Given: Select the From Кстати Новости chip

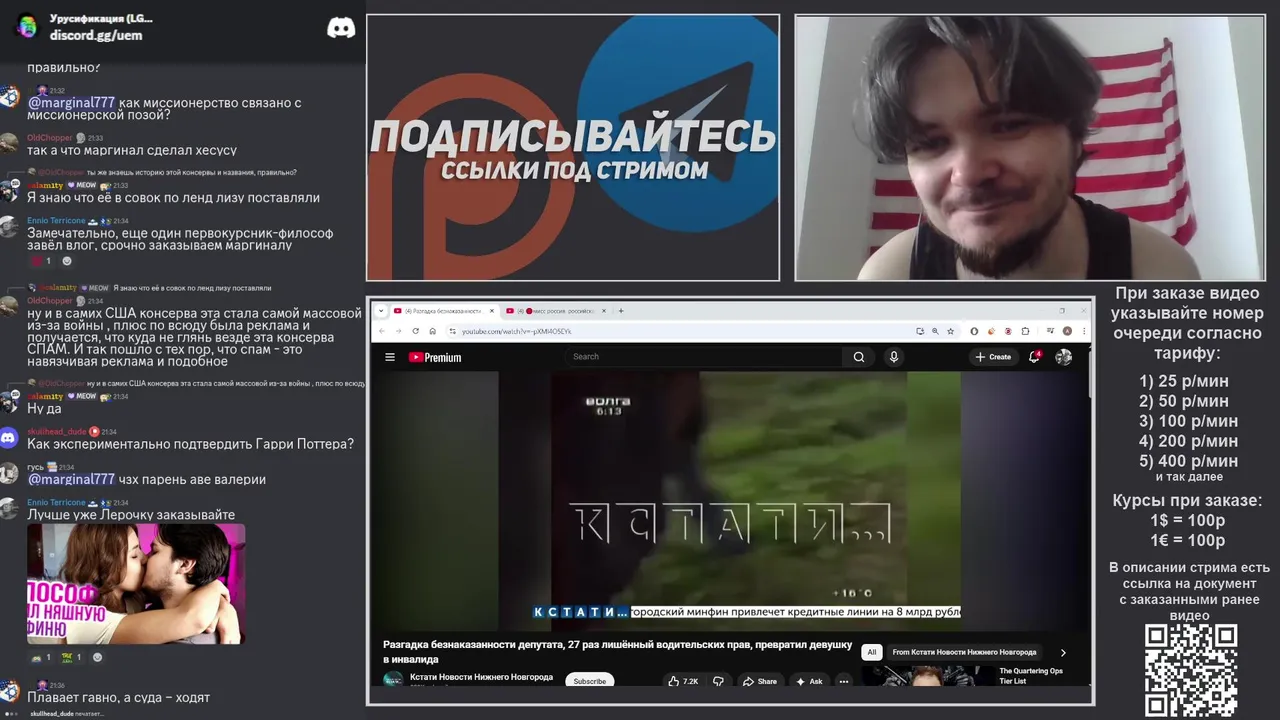Looking at the screenshot, I should coord(964,652).
